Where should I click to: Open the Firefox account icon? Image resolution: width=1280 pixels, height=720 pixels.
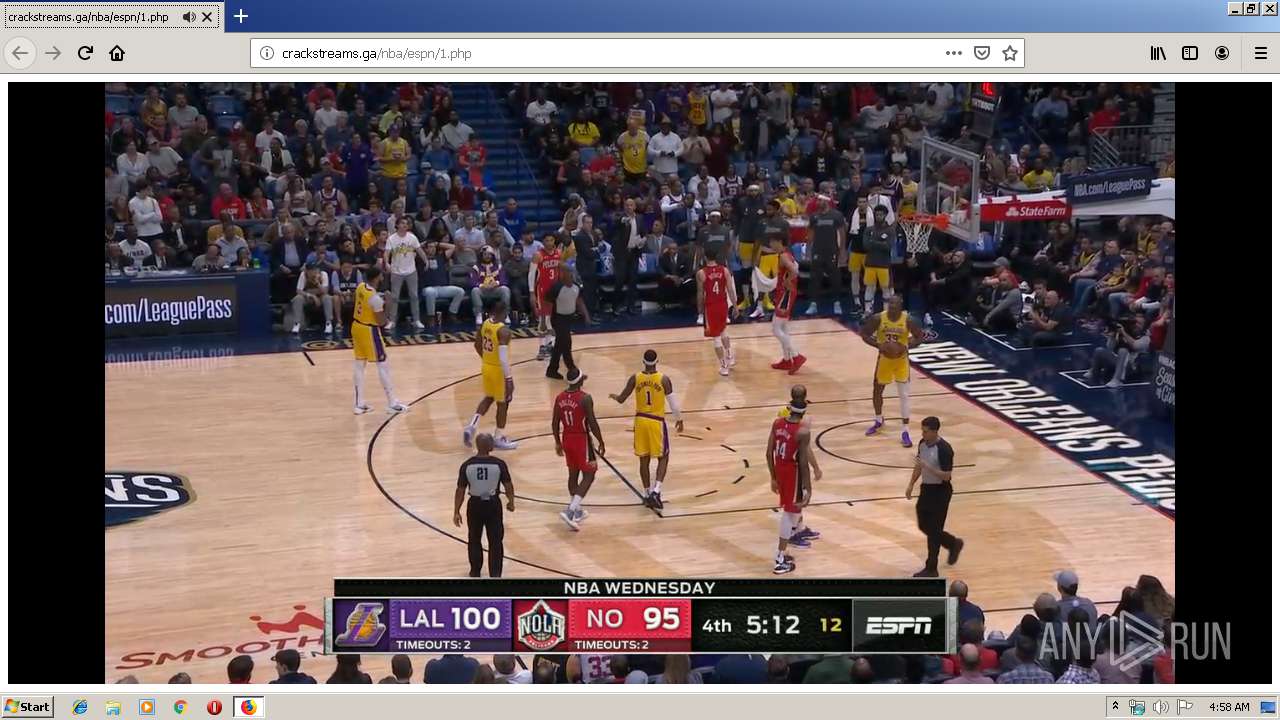1222,53
